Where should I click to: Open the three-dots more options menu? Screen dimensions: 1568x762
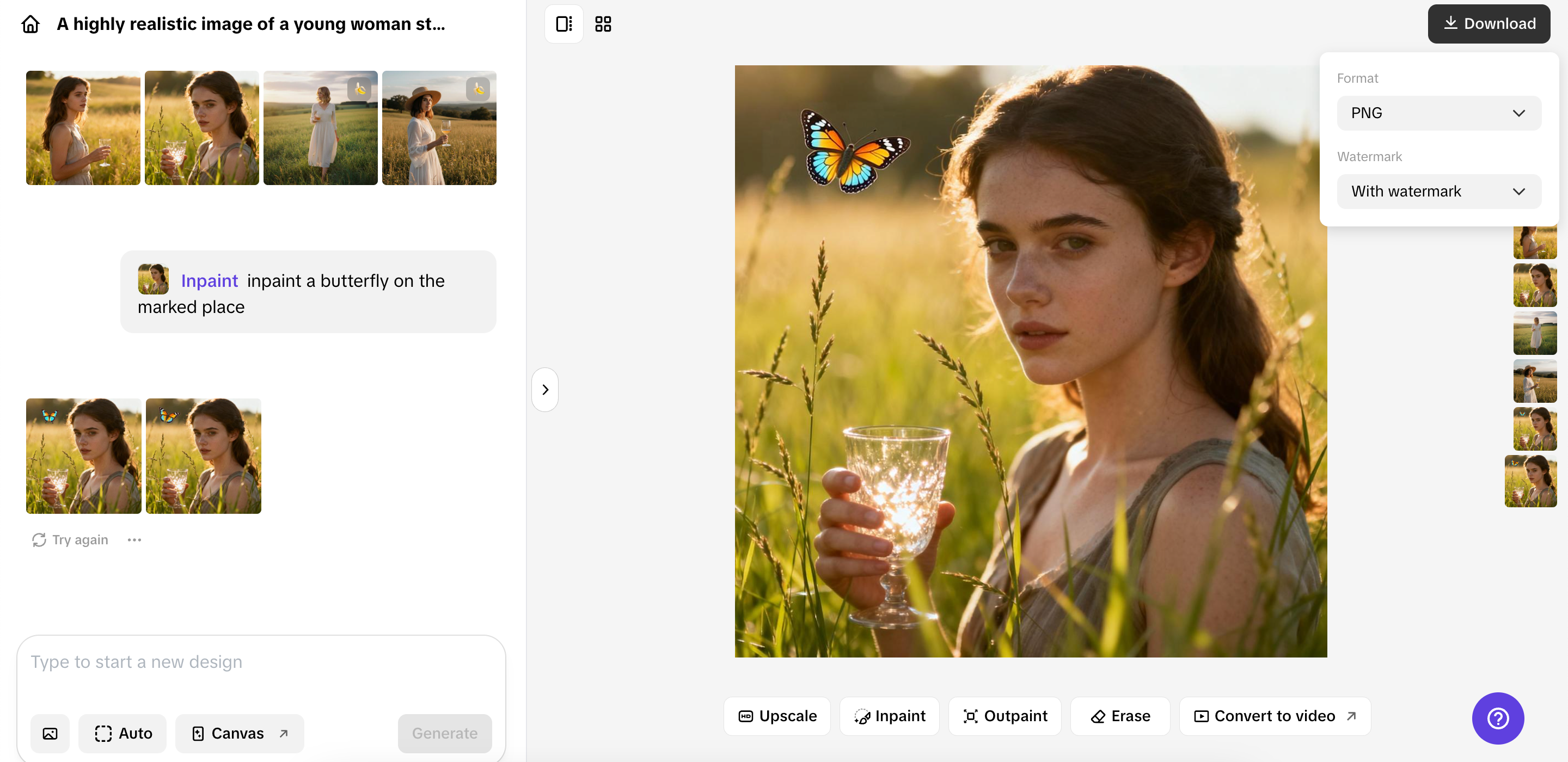click(134, 540)
